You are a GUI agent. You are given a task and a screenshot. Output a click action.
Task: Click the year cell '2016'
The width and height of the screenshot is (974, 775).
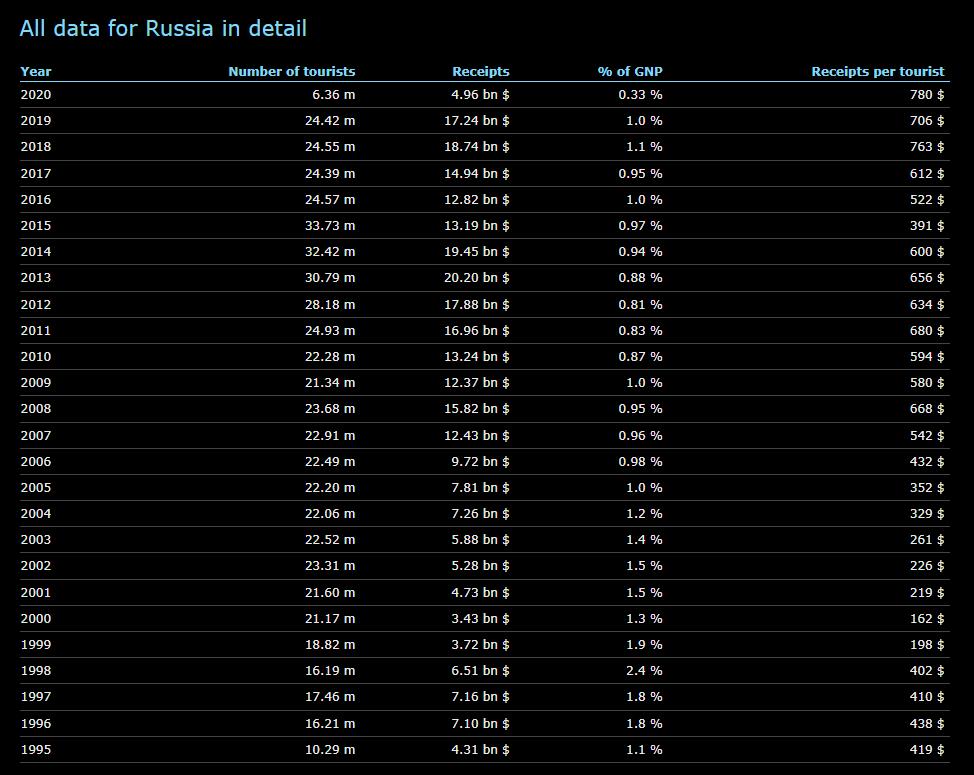click(36, 199)
